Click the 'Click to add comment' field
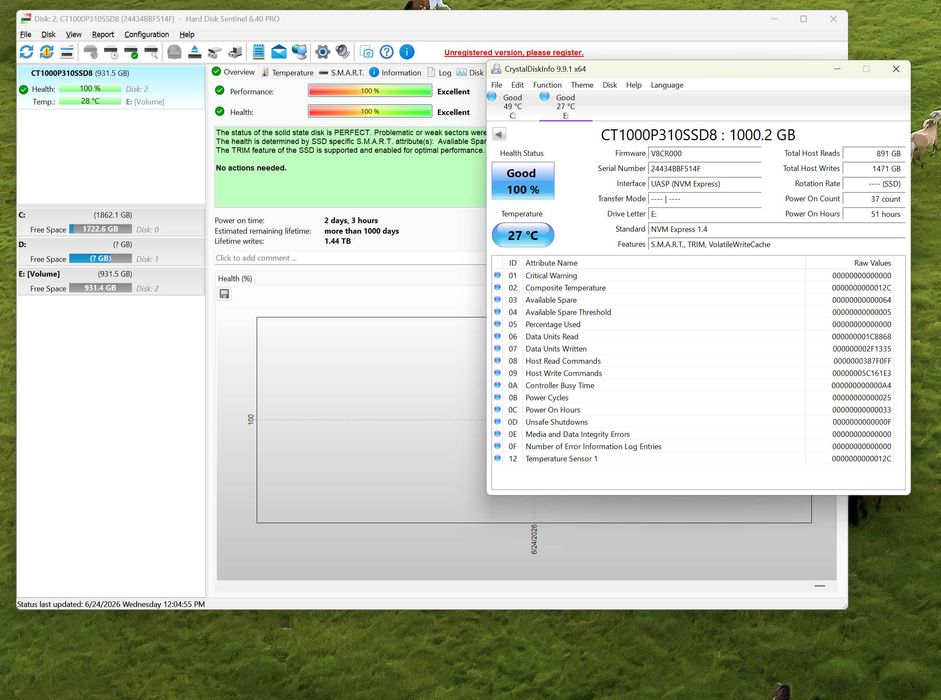Viewport: 941px width, 700px height. (350, 258)
